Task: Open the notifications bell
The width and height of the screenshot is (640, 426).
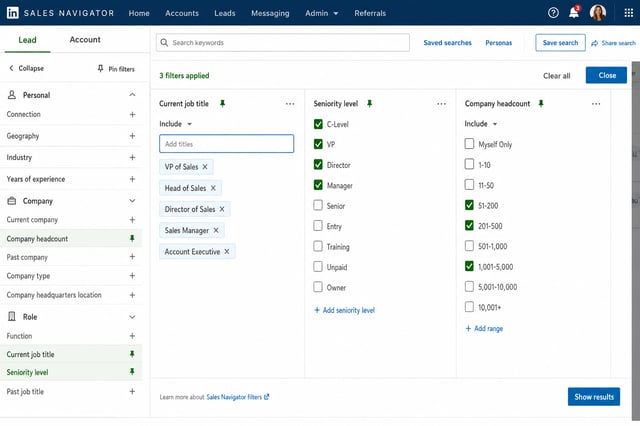Action: 574,13
